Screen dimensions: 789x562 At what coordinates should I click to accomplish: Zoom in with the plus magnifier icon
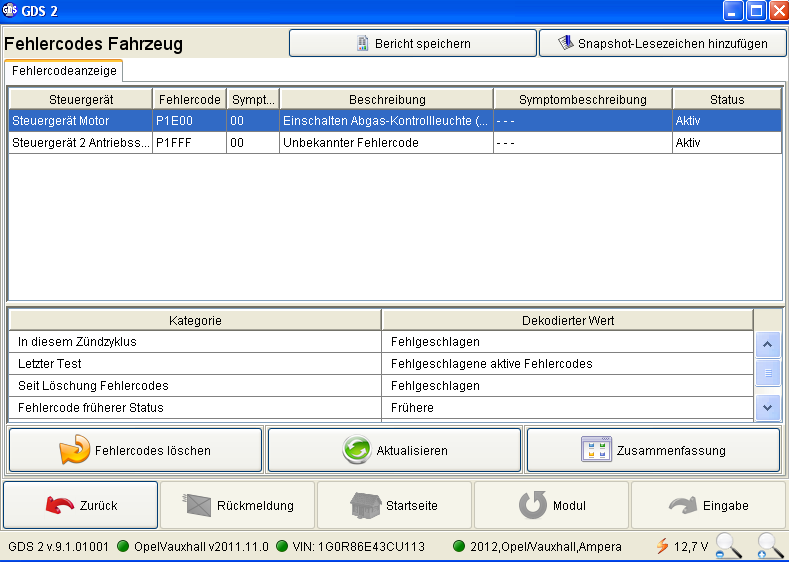769,546
